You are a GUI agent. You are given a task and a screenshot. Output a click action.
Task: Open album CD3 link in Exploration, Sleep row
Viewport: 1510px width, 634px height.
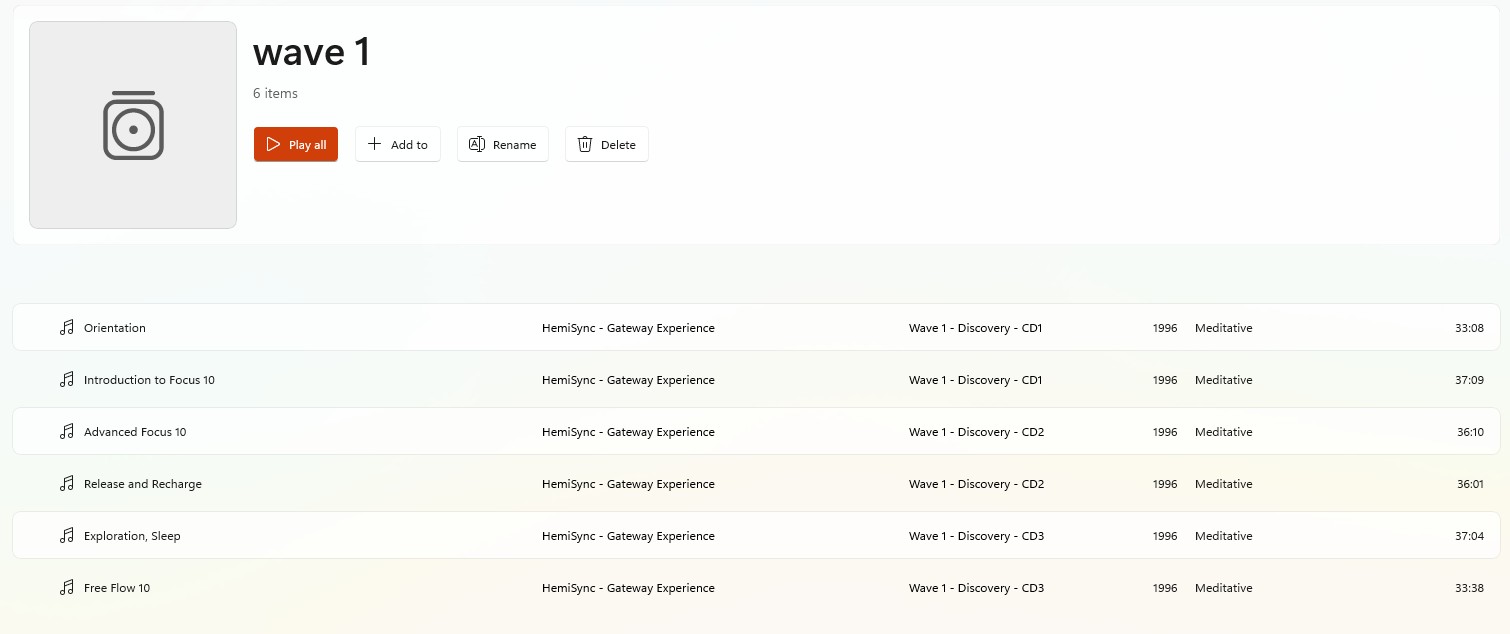tap(976, 536)
